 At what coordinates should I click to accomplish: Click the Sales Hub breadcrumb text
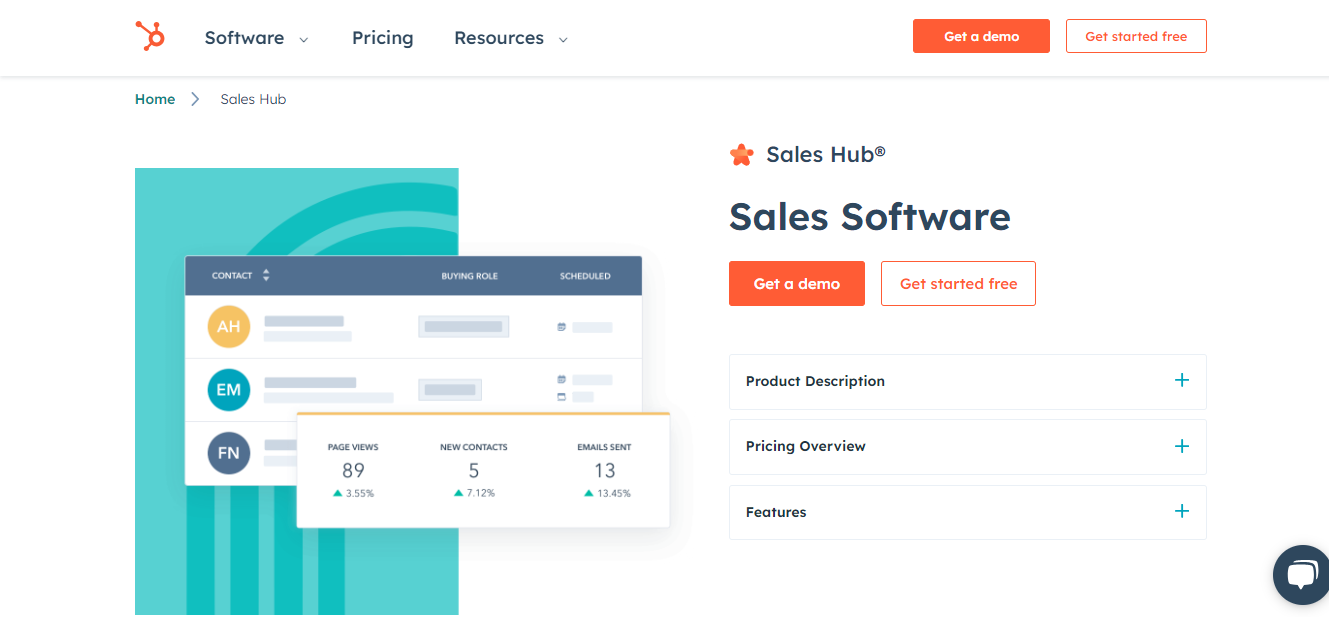point(253,99)
